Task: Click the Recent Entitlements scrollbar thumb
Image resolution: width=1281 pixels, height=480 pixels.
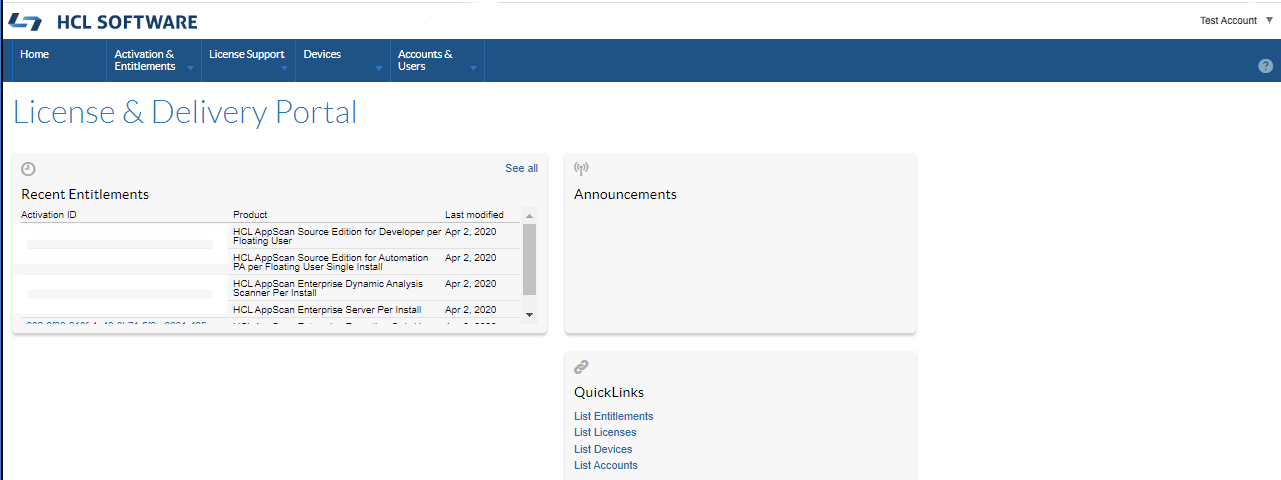Action: tap(530, 259)
